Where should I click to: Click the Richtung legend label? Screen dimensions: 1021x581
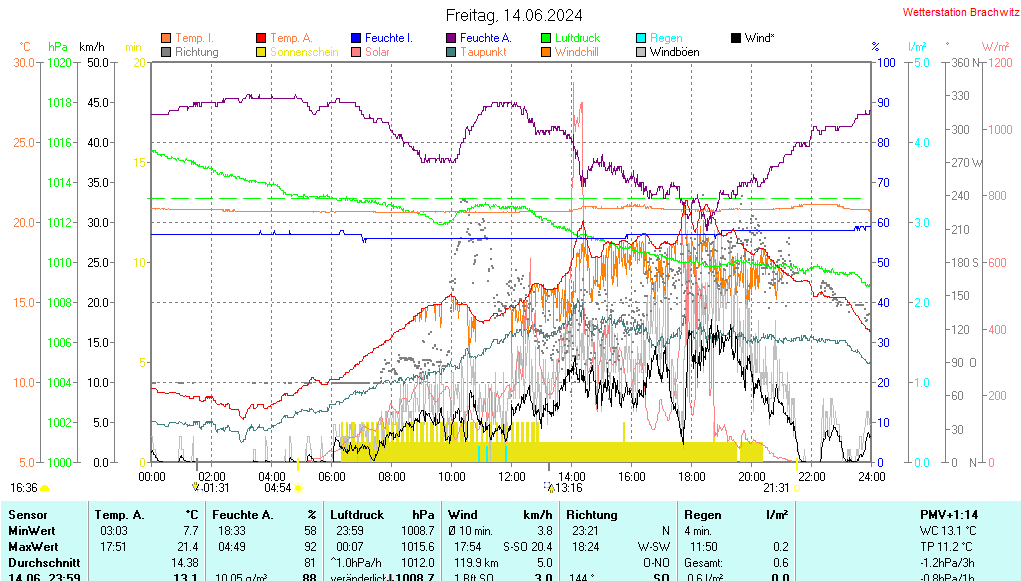tap(196, 52)
